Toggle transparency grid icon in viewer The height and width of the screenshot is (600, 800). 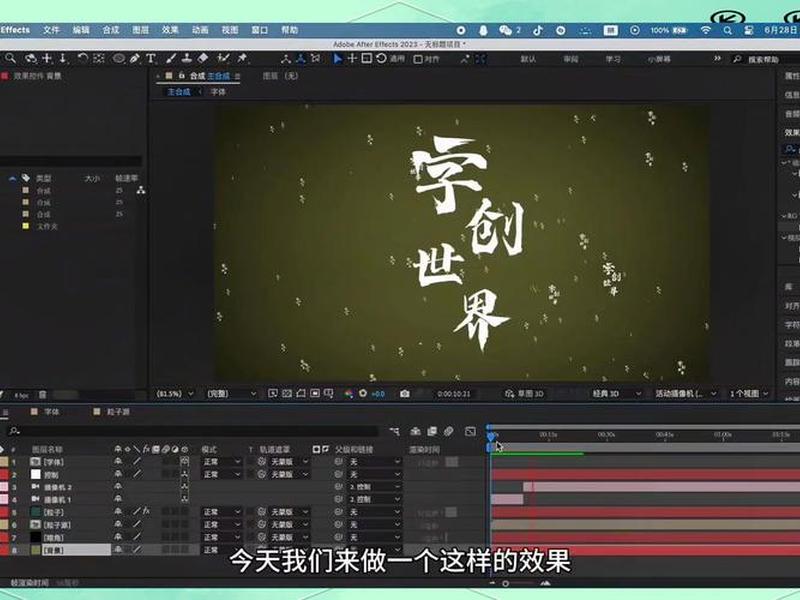pos(287,393)
